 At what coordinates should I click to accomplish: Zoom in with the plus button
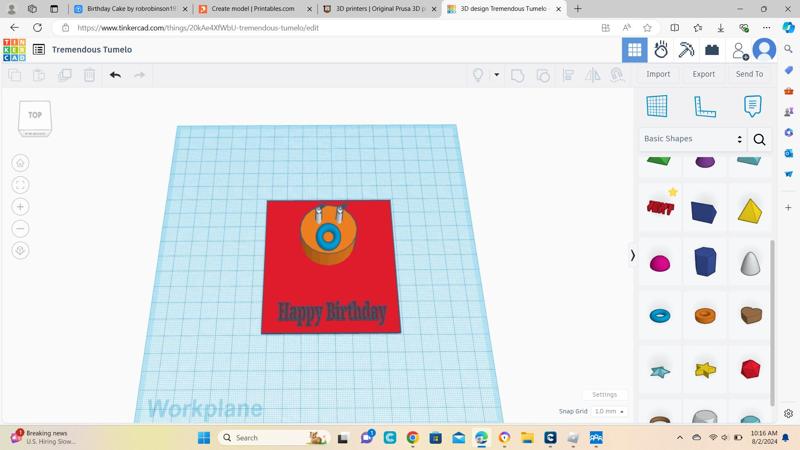pos(20,207)
